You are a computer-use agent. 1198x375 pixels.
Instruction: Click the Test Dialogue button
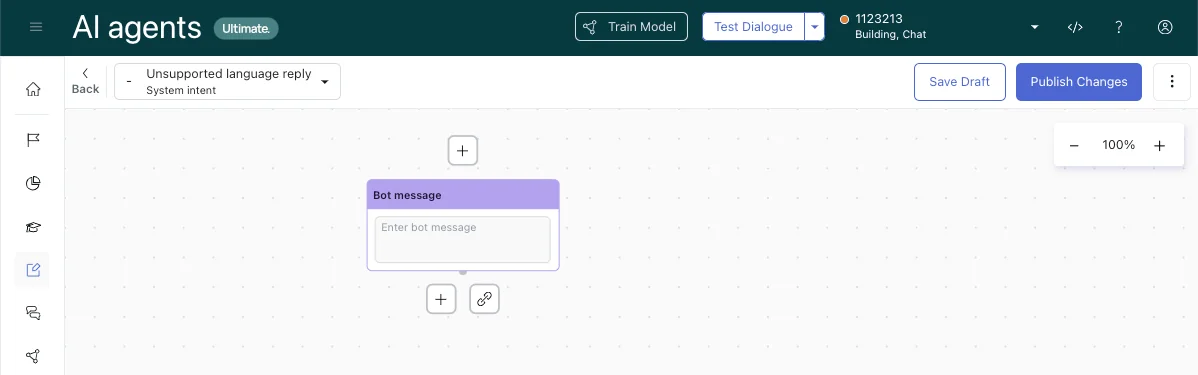click(753, 27)
